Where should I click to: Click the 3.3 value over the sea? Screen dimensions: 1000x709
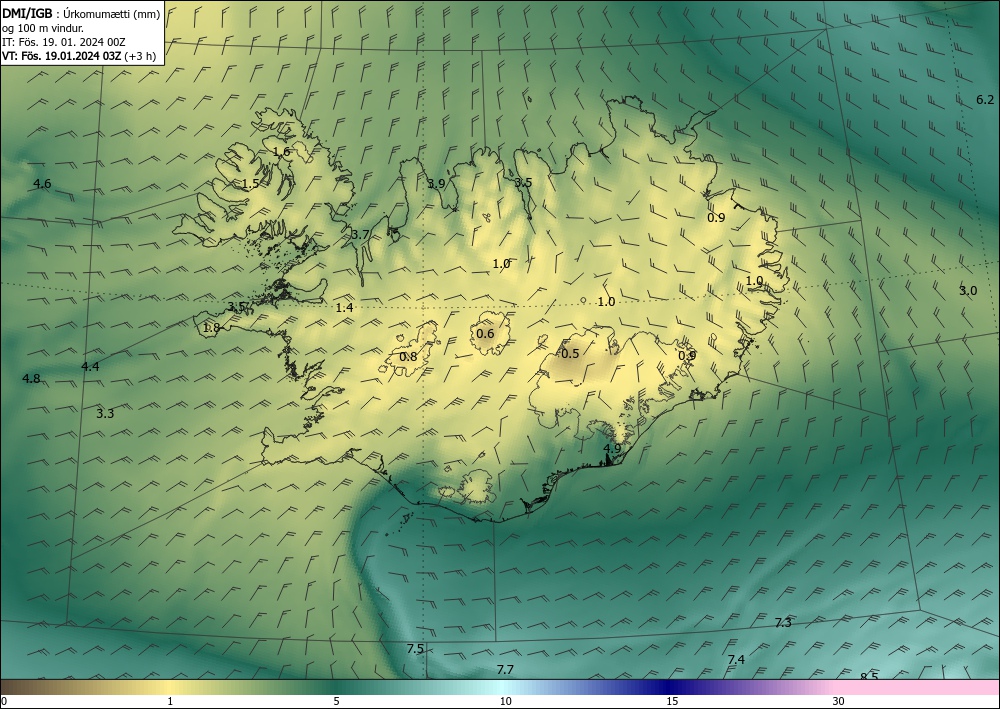click(x=105, y=414)
